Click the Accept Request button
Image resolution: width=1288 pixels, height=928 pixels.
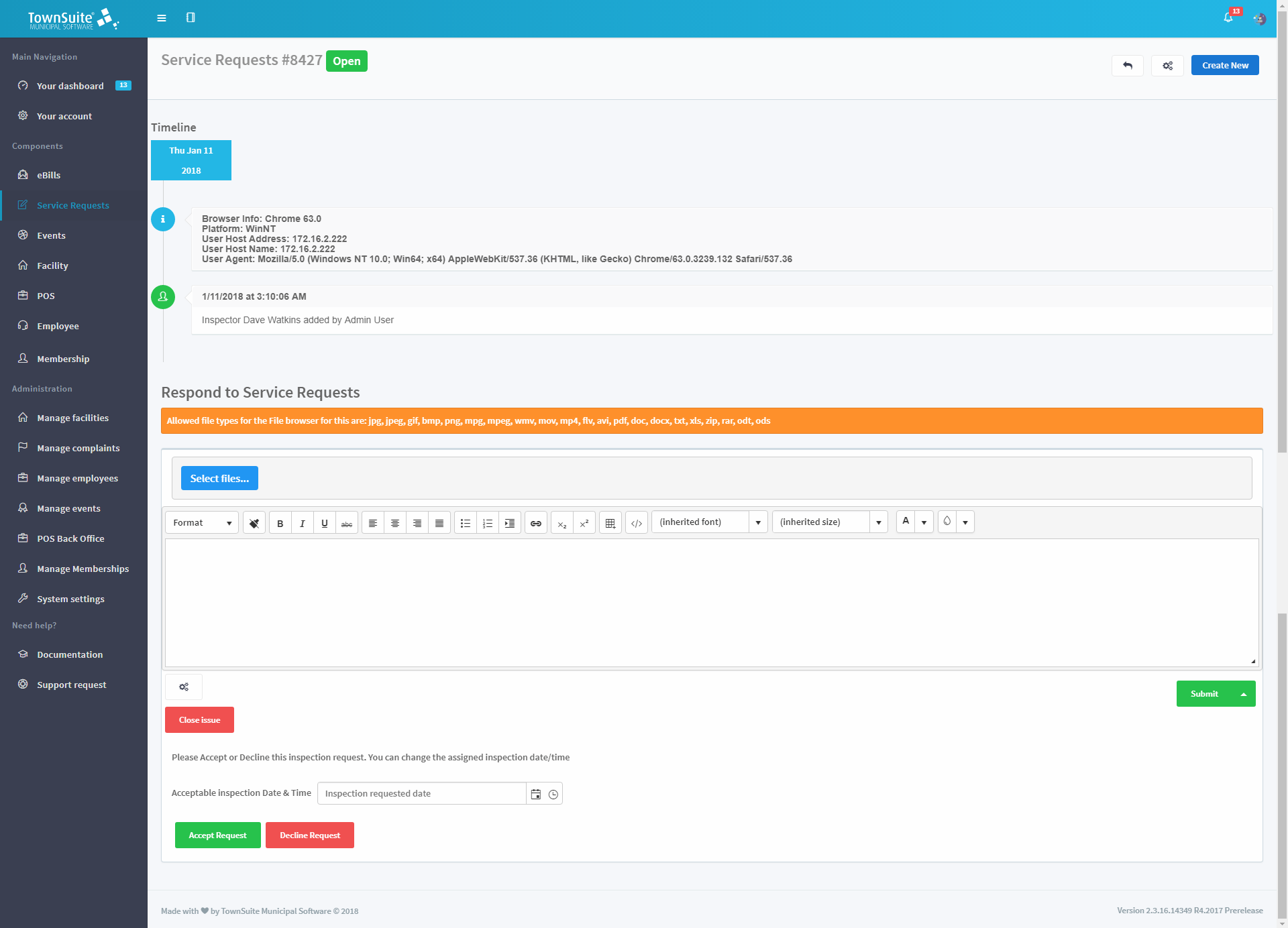(217, 835)
